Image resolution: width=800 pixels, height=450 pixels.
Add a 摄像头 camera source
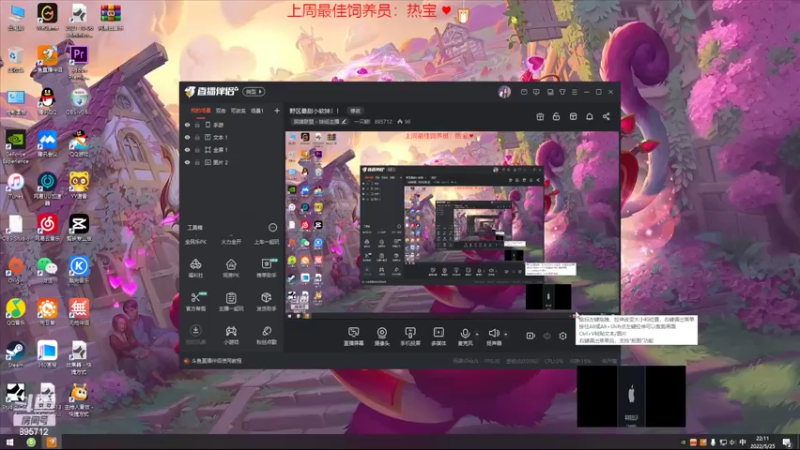pos(382,337)
